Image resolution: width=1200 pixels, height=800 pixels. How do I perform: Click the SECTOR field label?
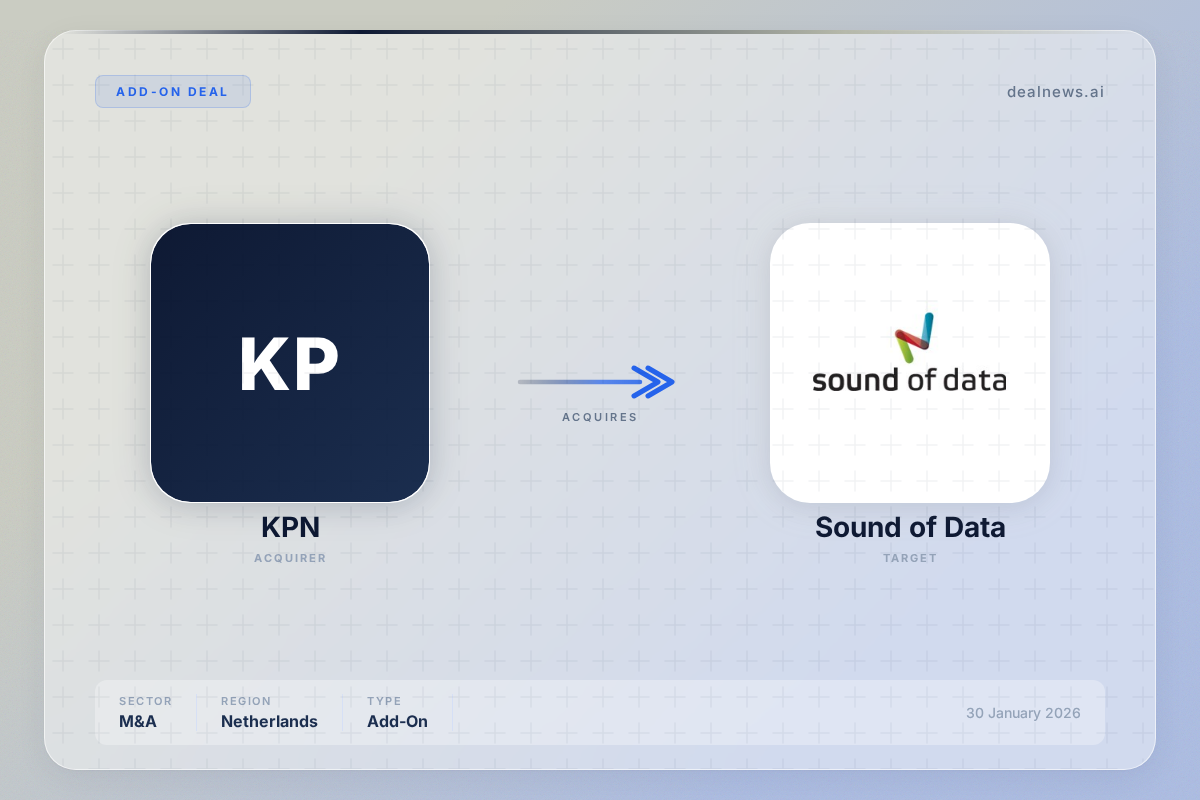pos(145,701)
